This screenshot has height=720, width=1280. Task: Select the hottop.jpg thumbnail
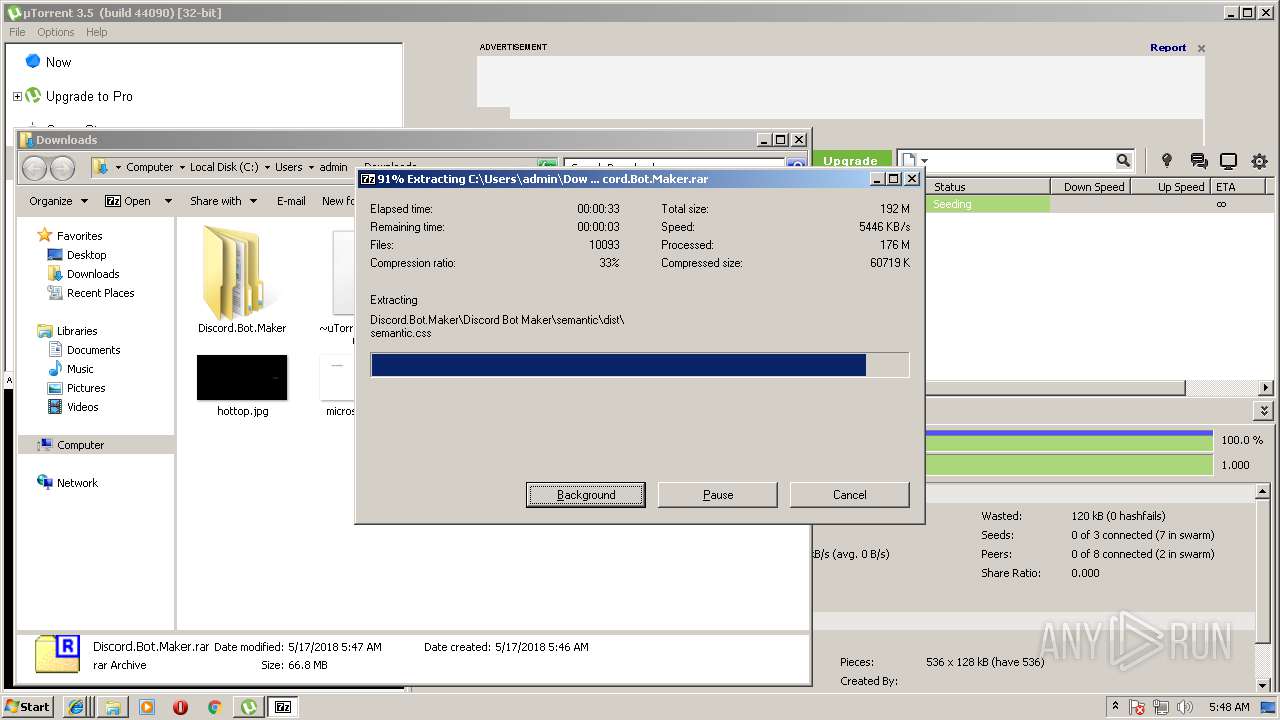[242, 378]
